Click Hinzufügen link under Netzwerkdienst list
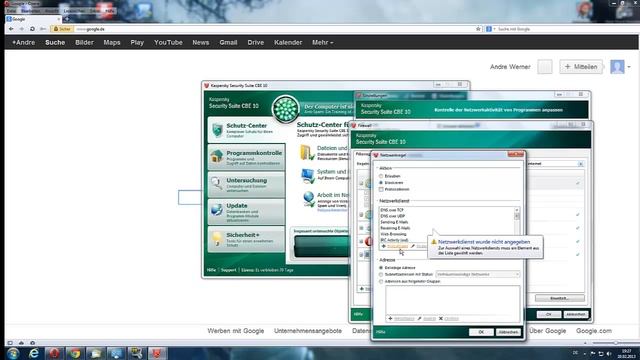The image size is (640, 360). click(x=398, y=246)
